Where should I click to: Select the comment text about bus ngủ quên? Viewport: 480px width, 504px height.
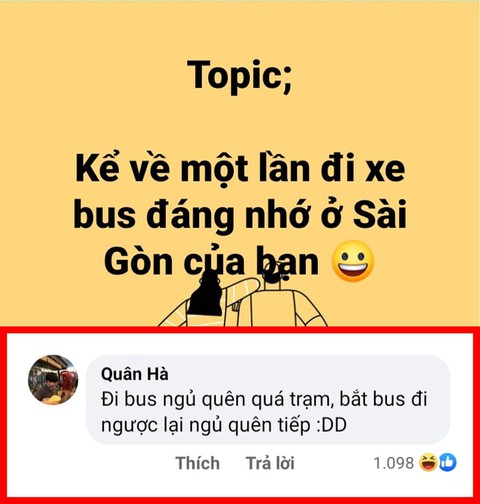click(x=264, y=412)
